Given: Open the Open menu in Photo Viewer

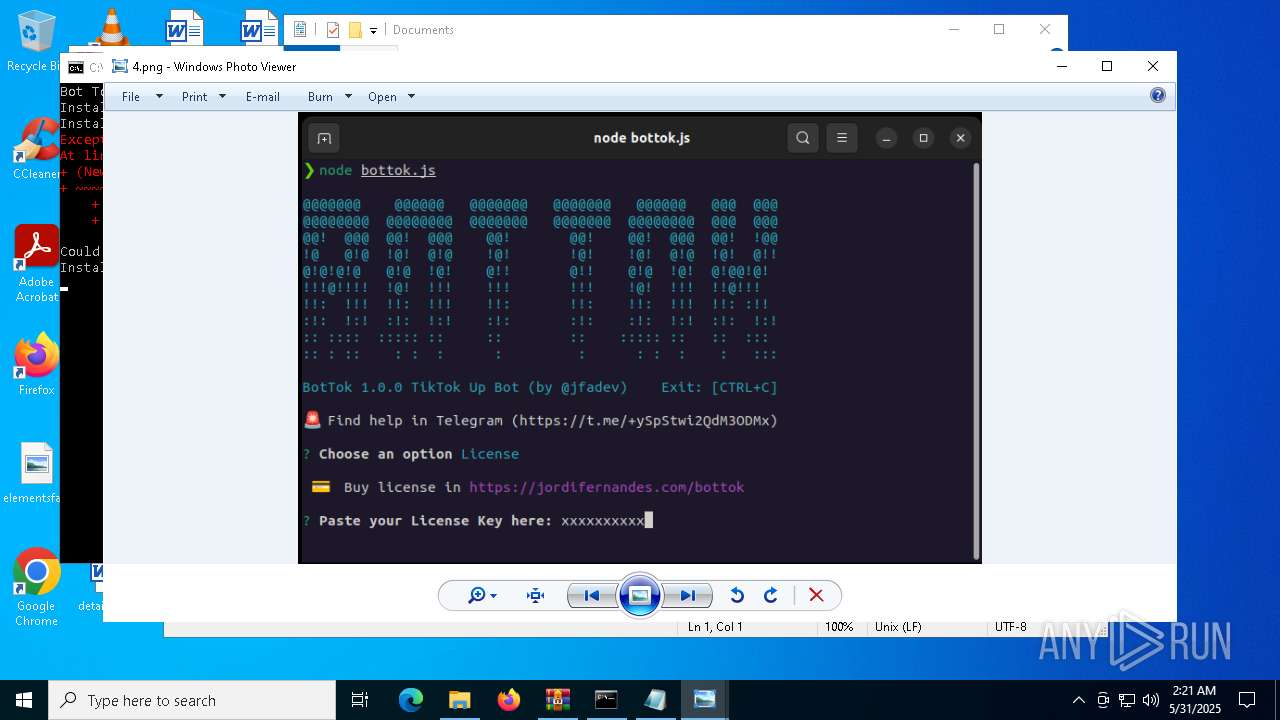Looking at the screenshot, I should [382, 97].
